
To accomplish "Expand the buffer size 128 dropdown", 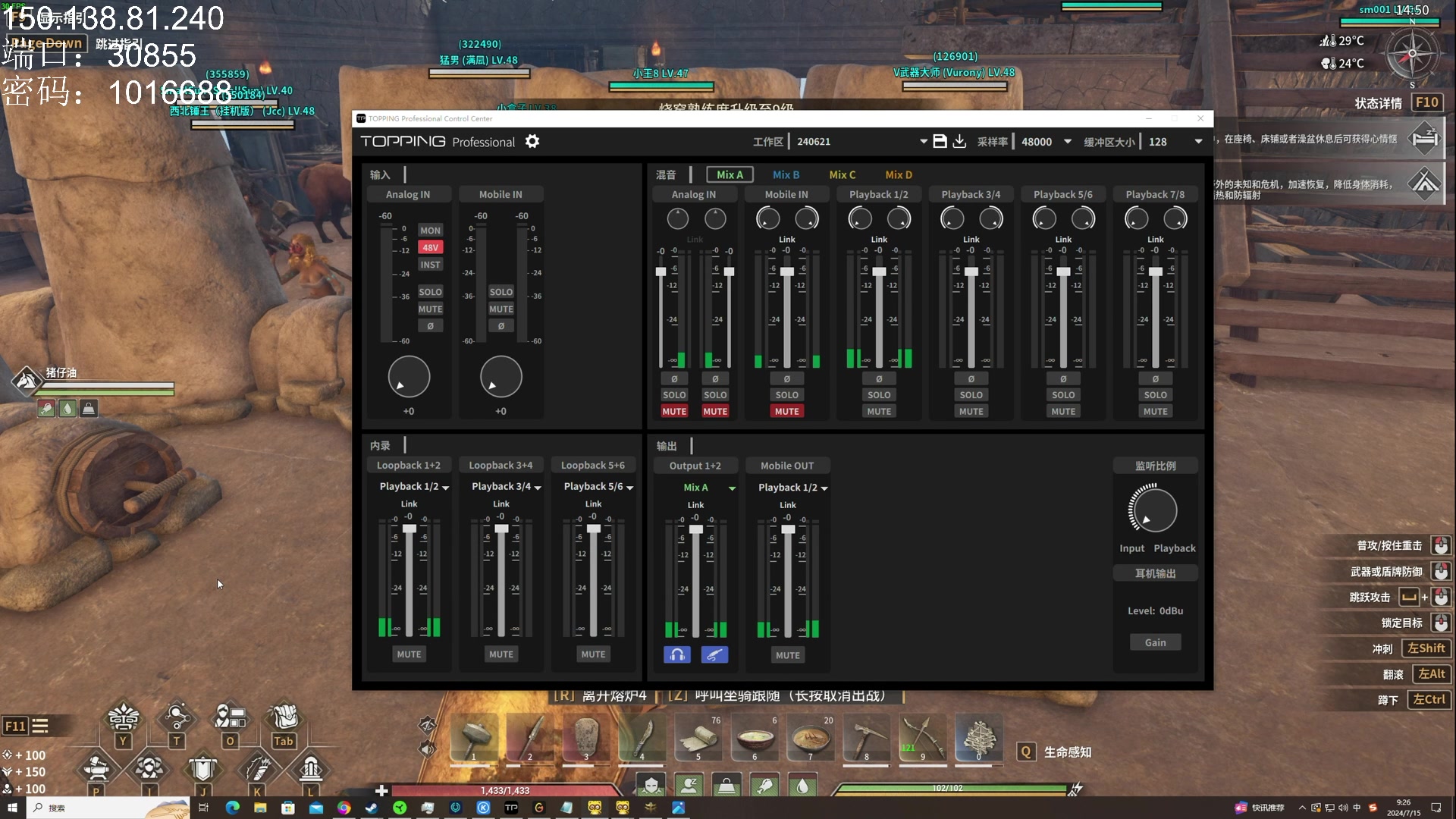I will click(x=1198, y=142).
